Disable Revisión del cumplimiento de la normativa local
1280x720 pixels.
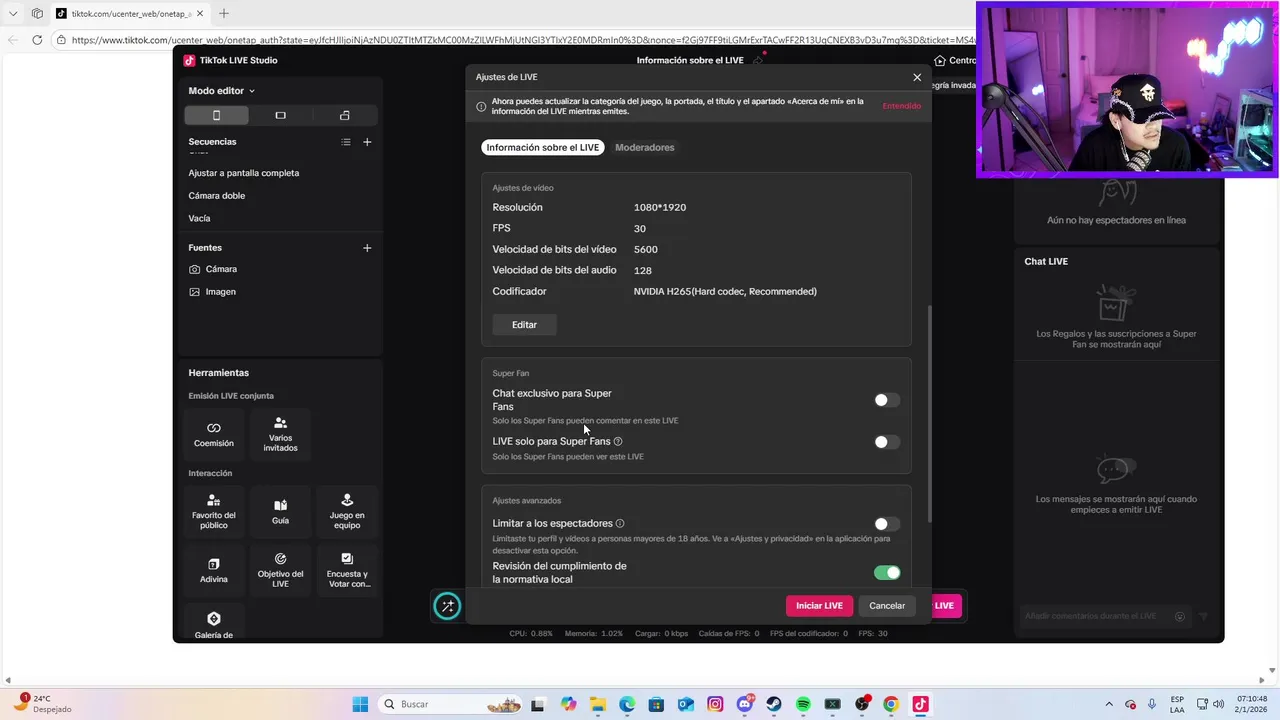tap(887, 573)
